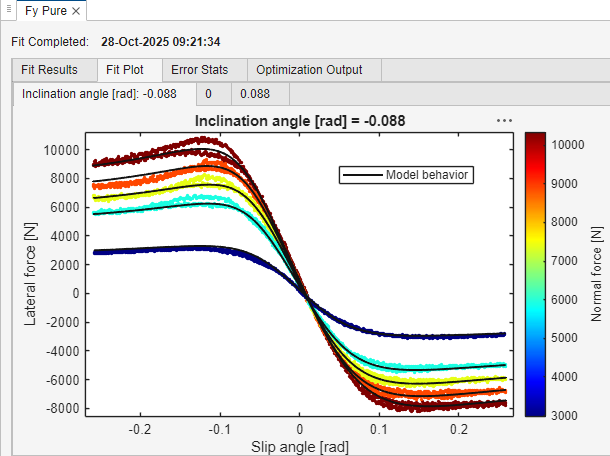This screenshot has width=610, height=456.
Task: Click the -8000 y-axis tick label
Action: [63, 409]
